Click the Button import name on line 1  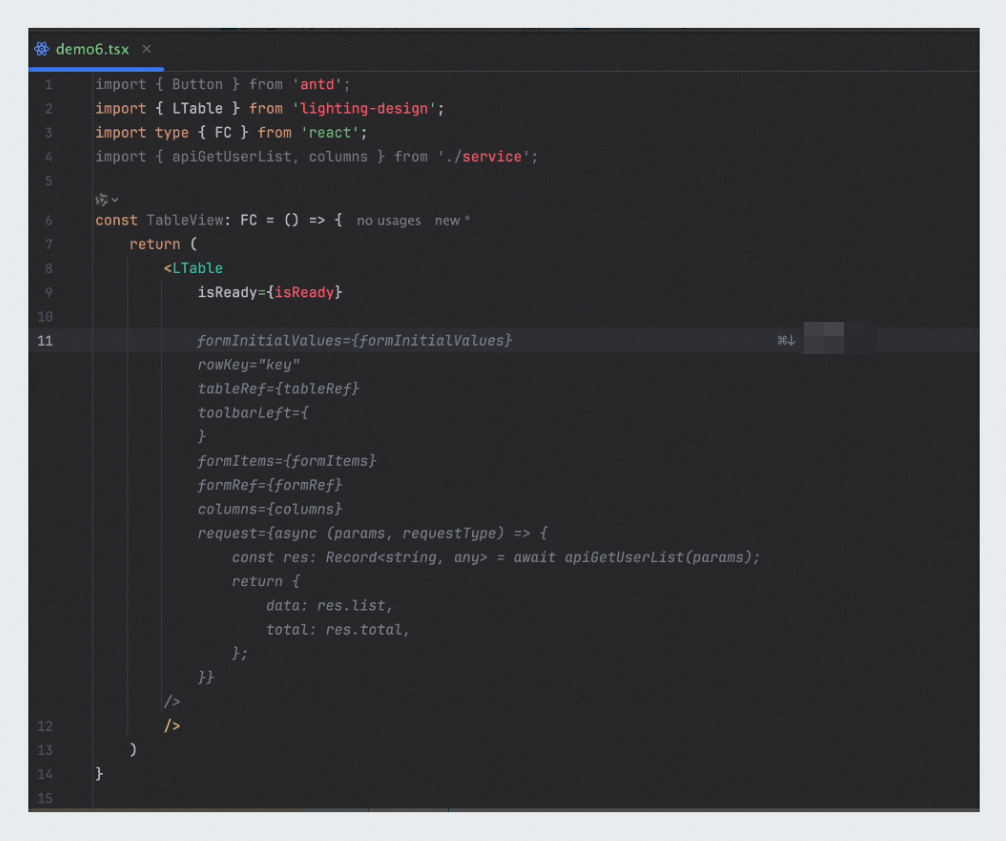click(197, 85)
